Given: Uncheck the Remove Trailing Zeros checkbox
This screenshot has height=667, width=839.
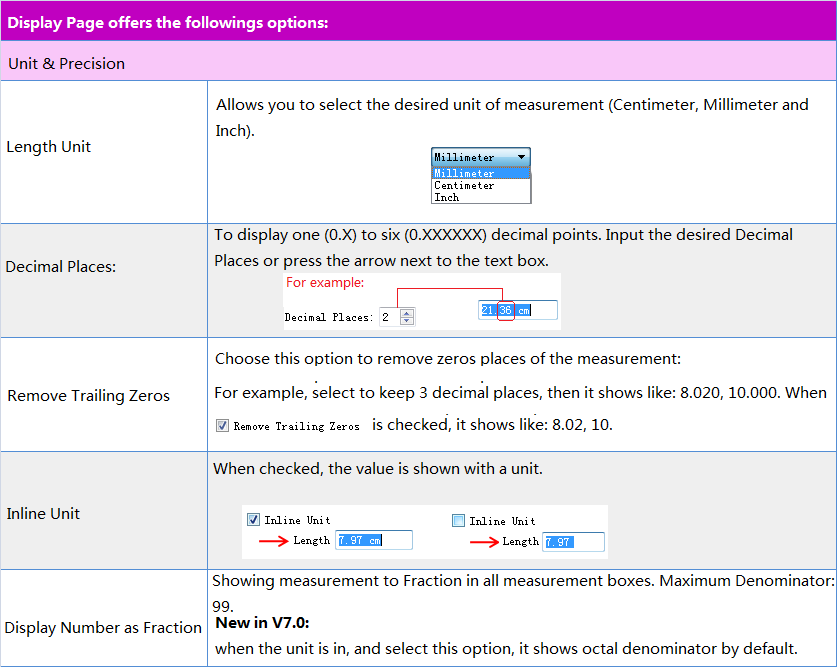Looking at the screenshot, I should click(222, 425).
